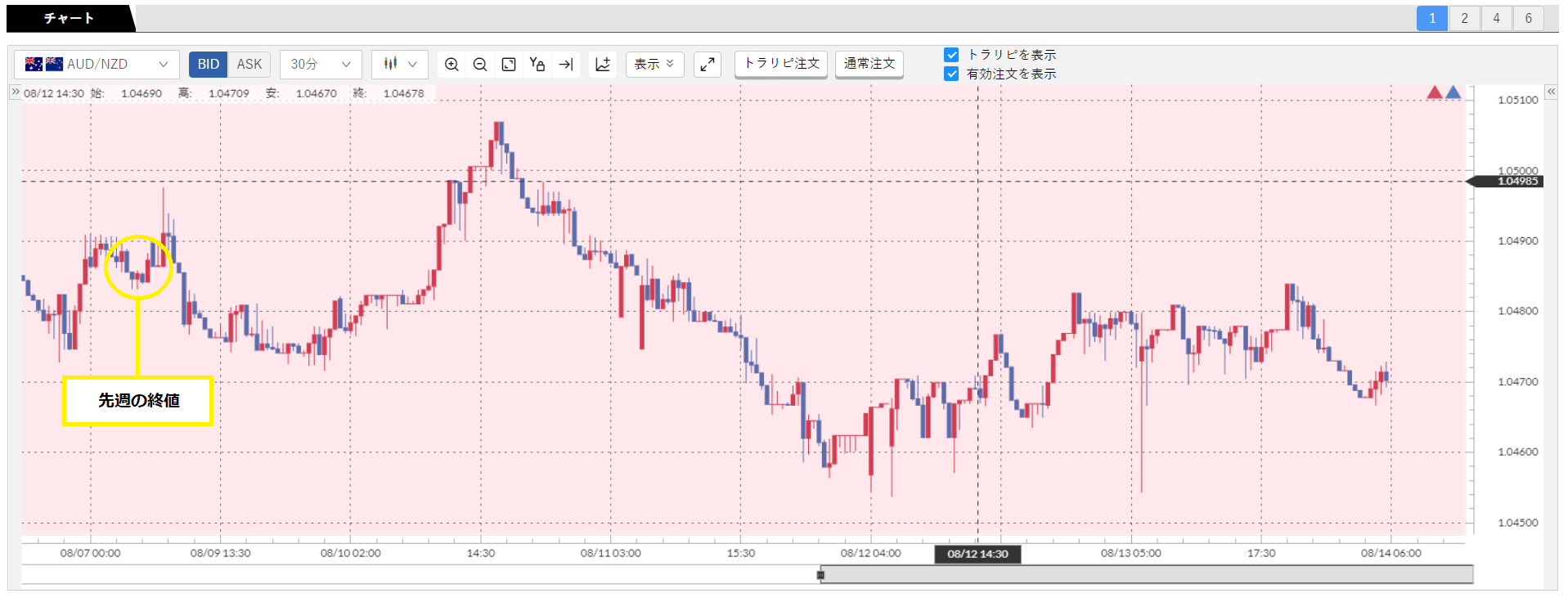Screen dimensions: 1568x598
Task: Select ASK price toggle
Action: (x=249, y=64)
